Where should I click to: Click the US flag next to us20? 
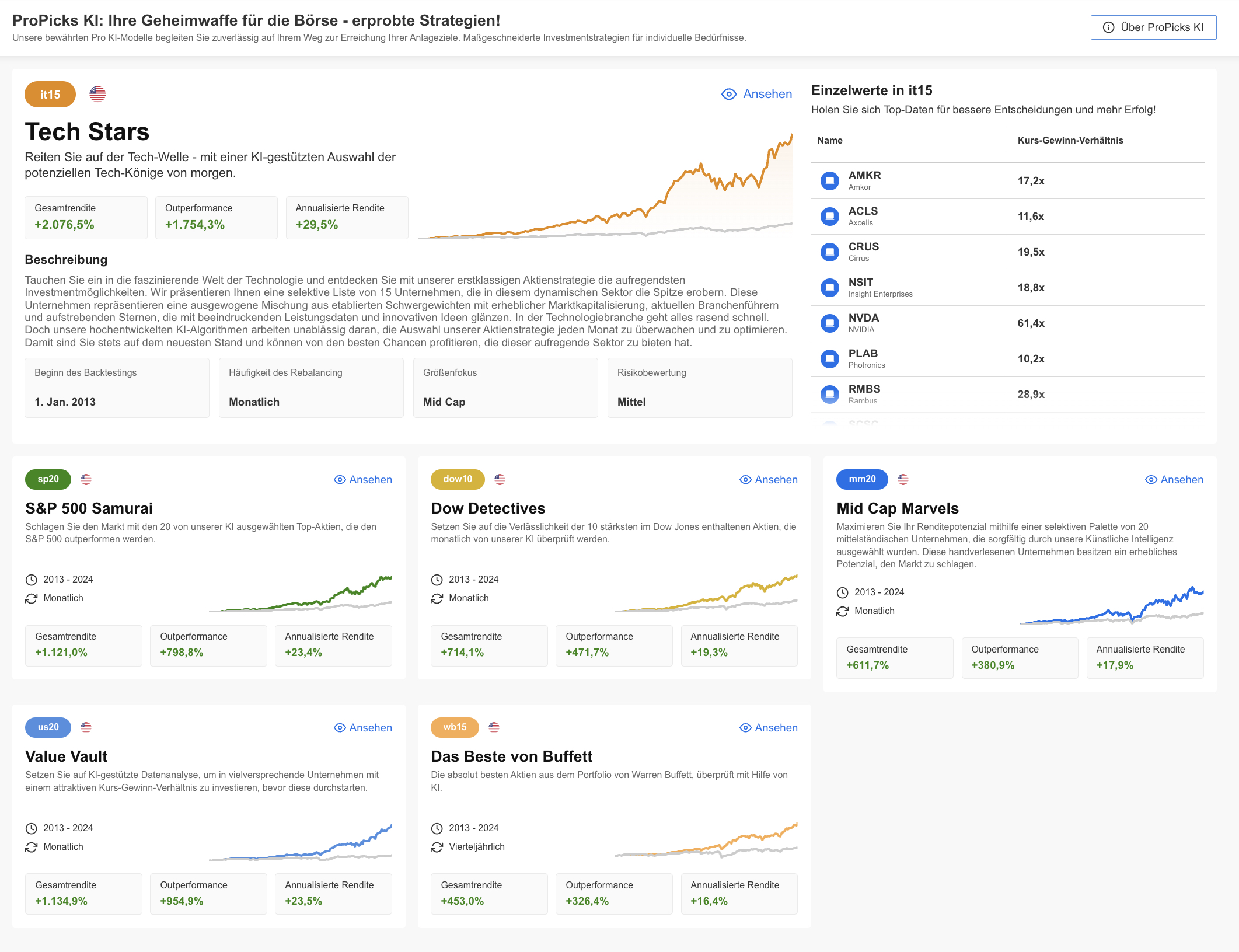tap(86, 727)
